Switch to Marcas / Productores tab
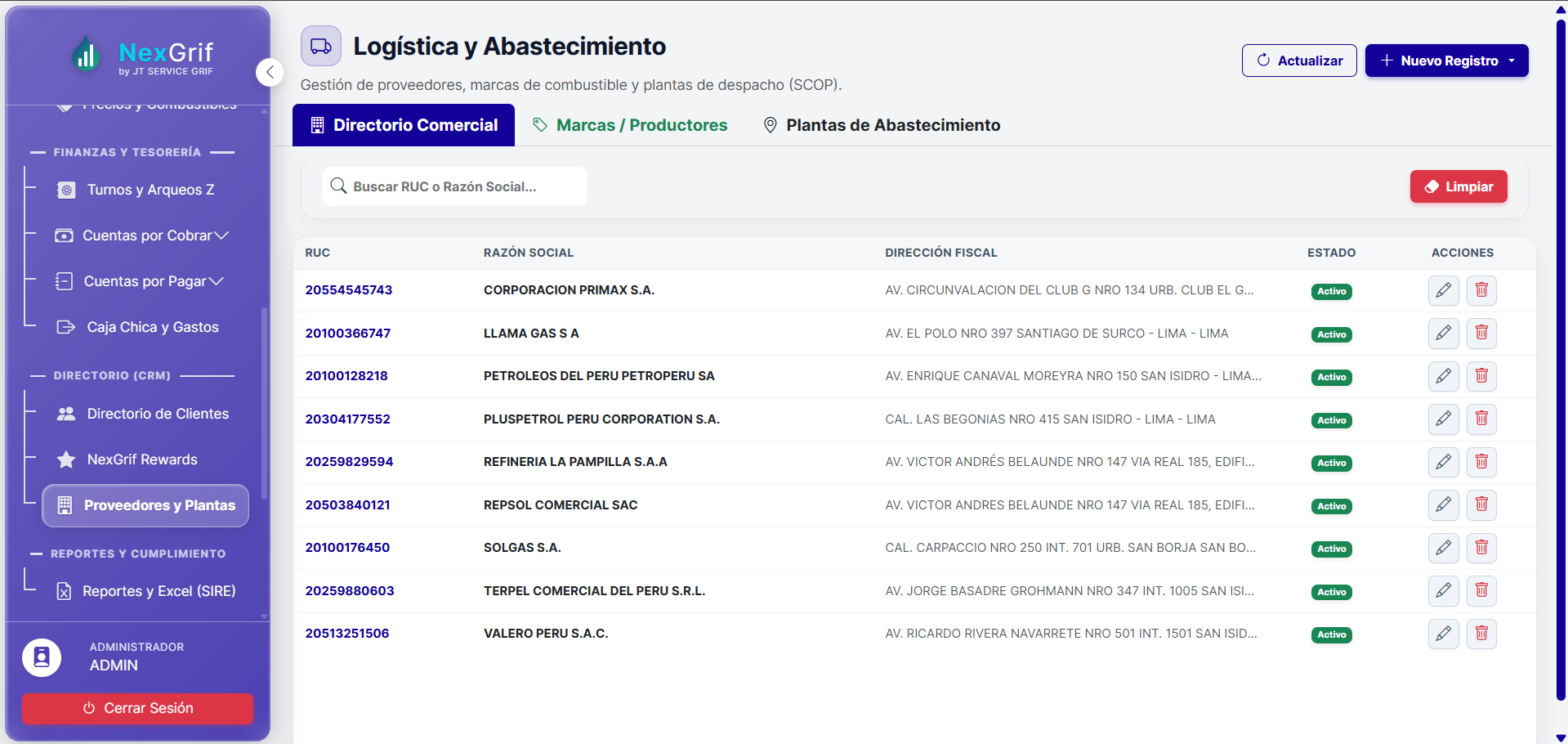 (630, 125)
